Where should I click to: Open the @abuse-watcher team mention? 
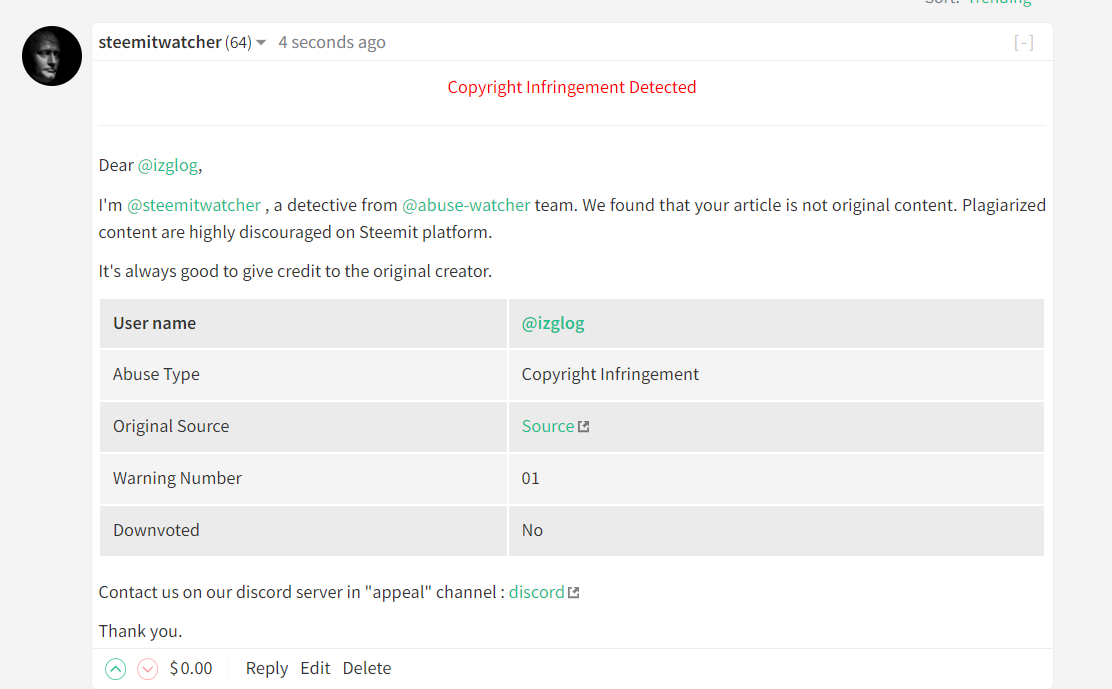point(466,206)
